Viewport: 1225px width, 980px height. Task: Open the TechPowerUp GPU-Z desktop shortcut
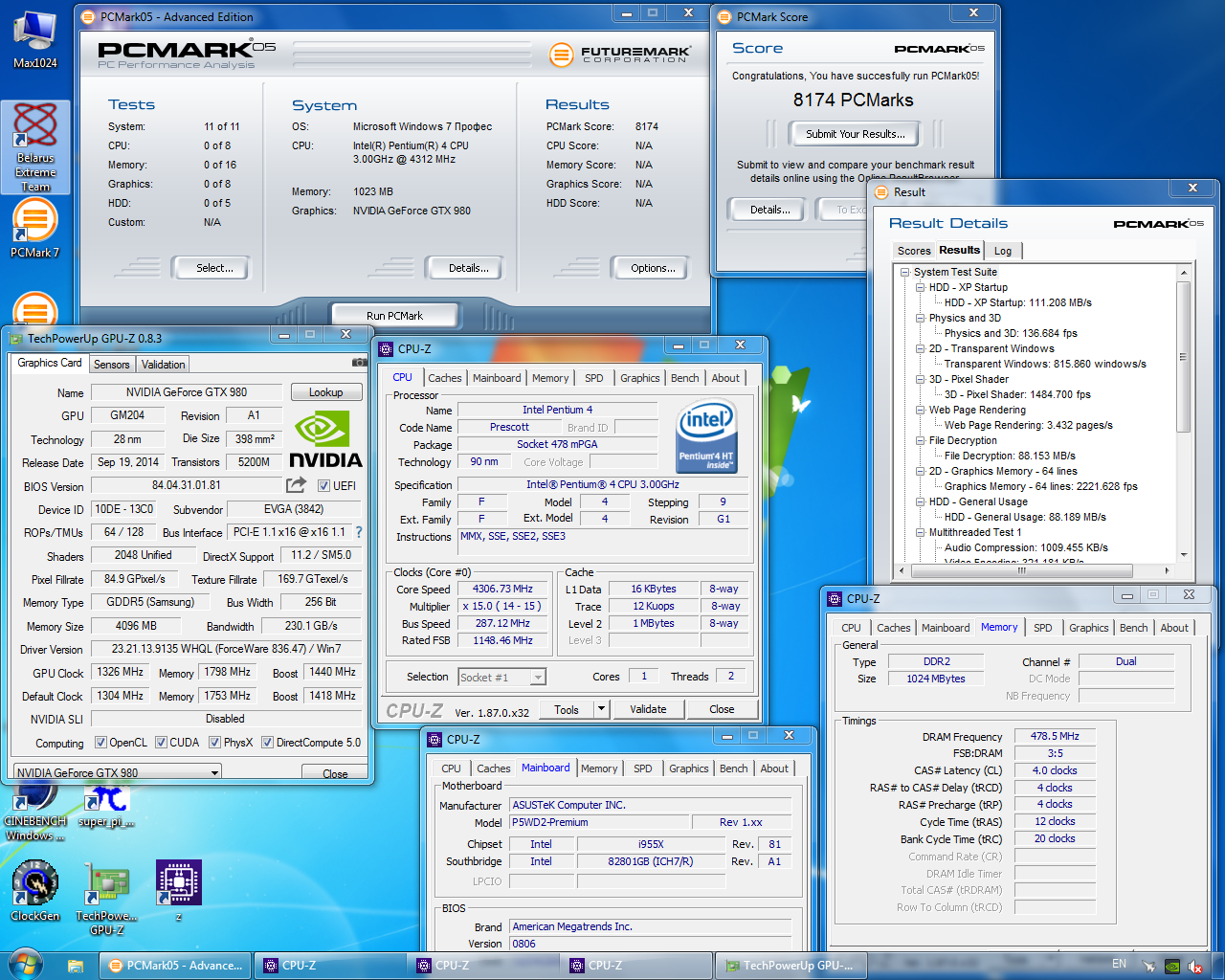[106, 898]
